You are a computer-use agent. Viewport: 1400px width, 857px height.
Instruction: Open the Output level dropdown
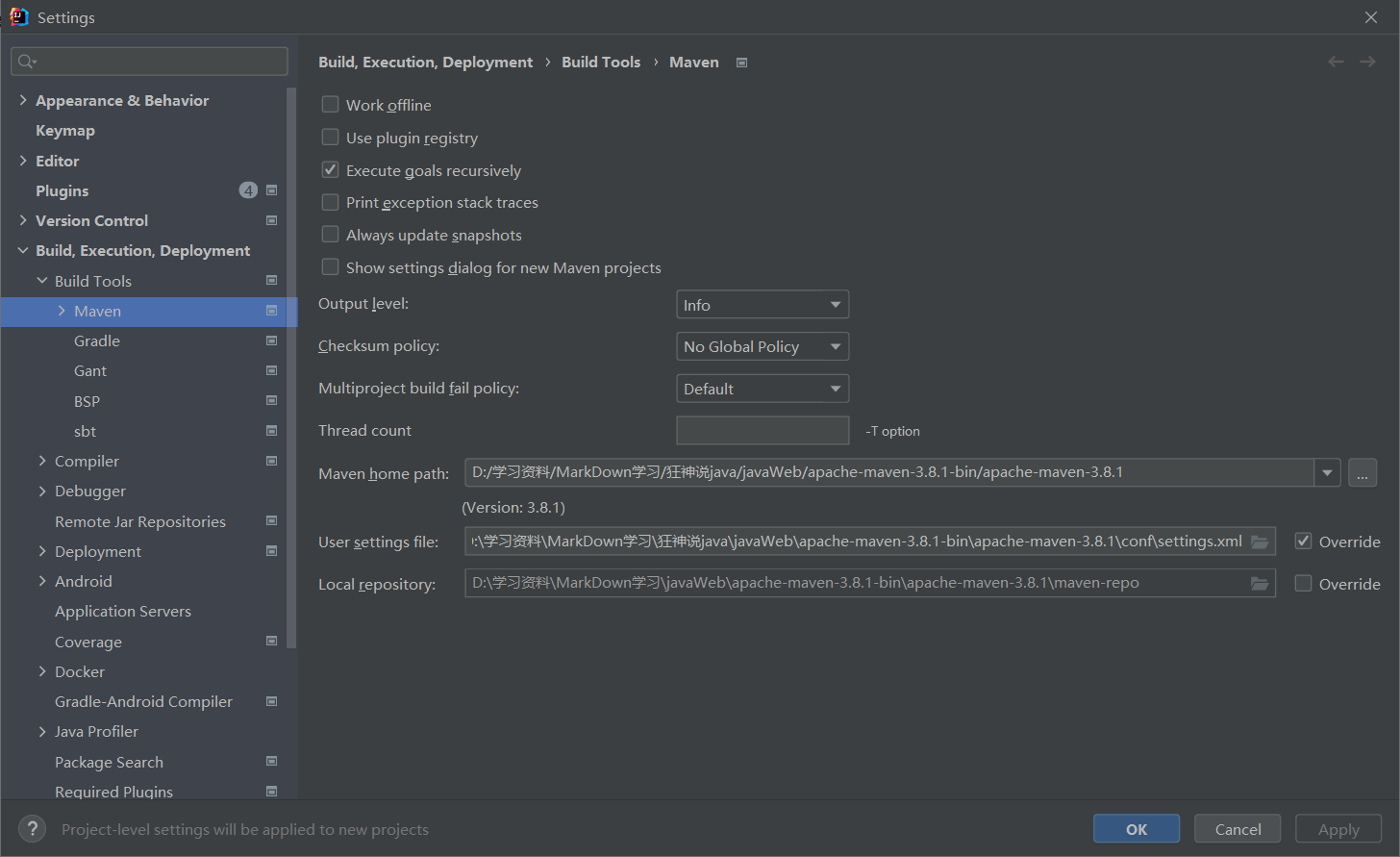click(x=762, y=305)
